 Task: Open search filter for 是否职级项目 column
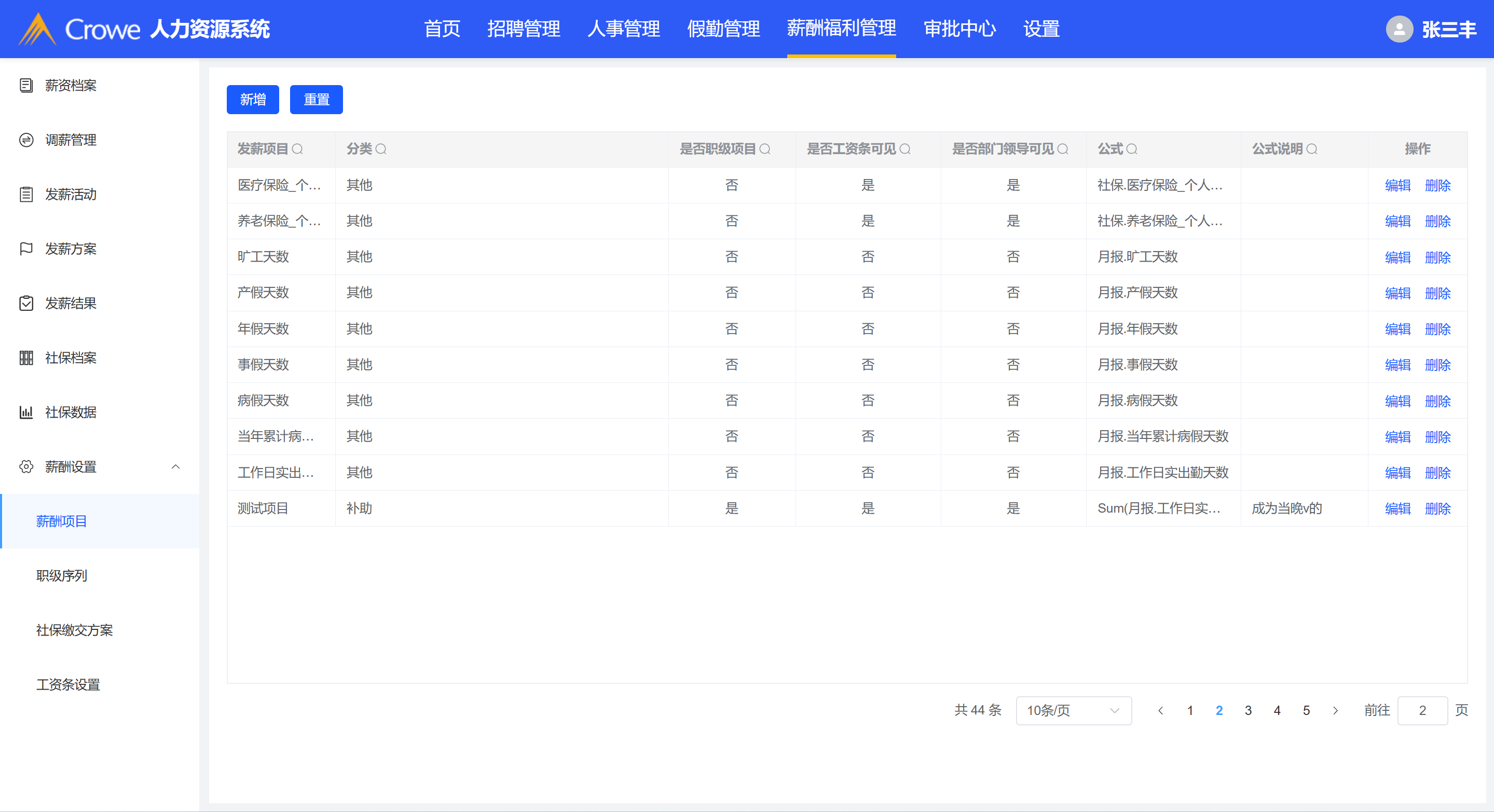coord(765,149)
